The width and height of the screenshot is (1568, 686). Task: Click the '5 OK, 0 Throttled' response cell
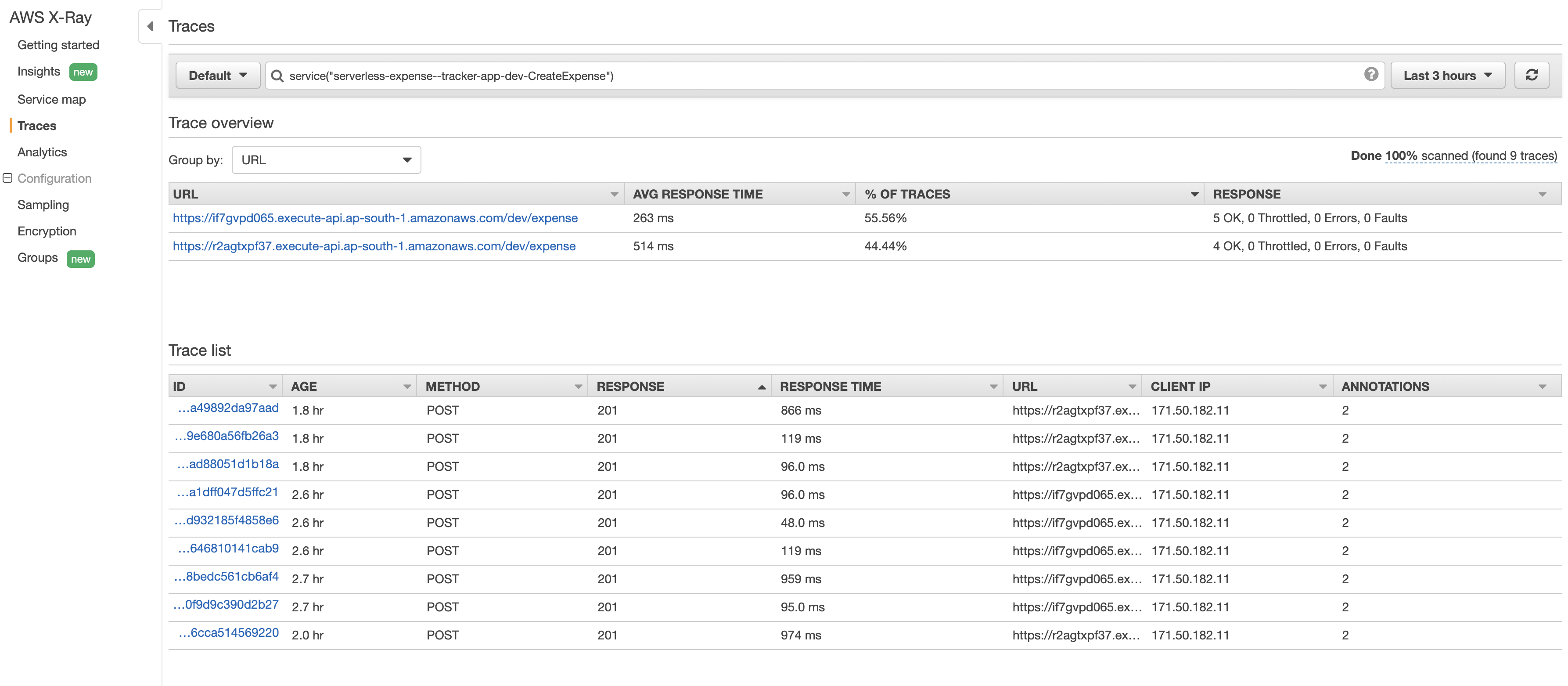[1310, 218]
